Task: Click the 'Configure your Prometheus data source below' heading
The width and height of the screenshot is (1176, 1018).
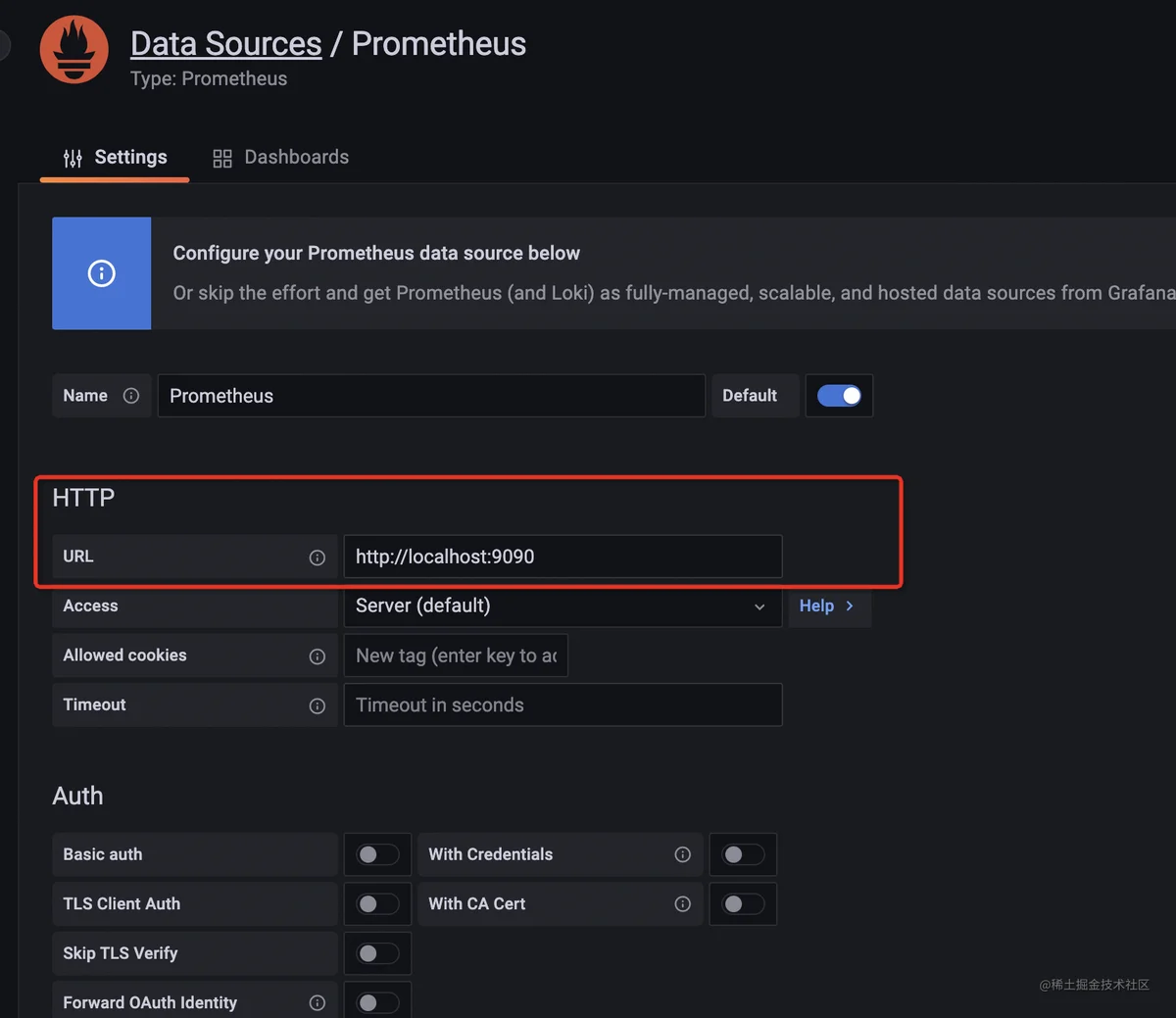Action: click(376, 253)
